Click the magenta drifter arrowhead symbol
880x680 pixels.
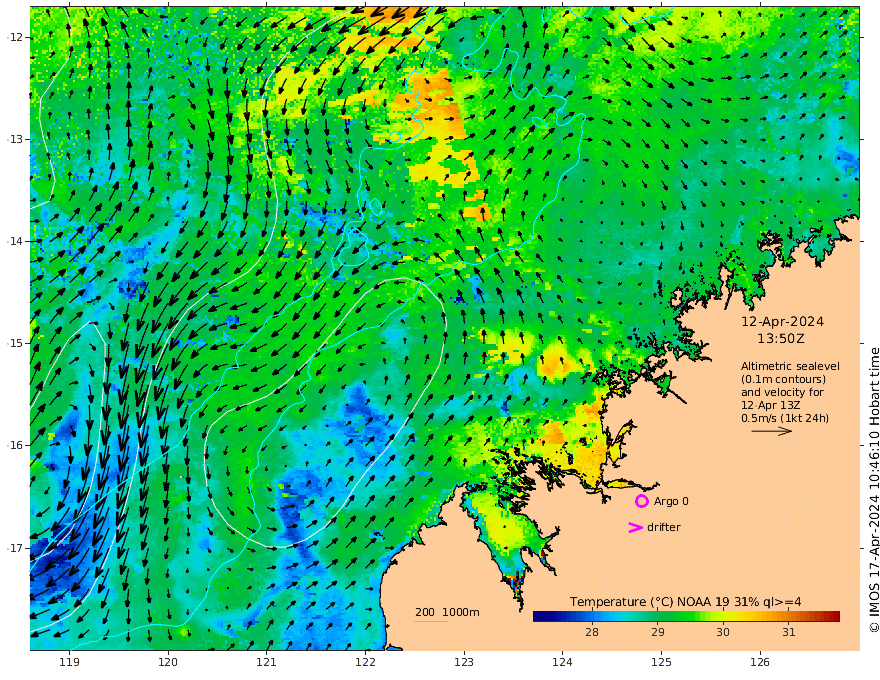point(635,527)
